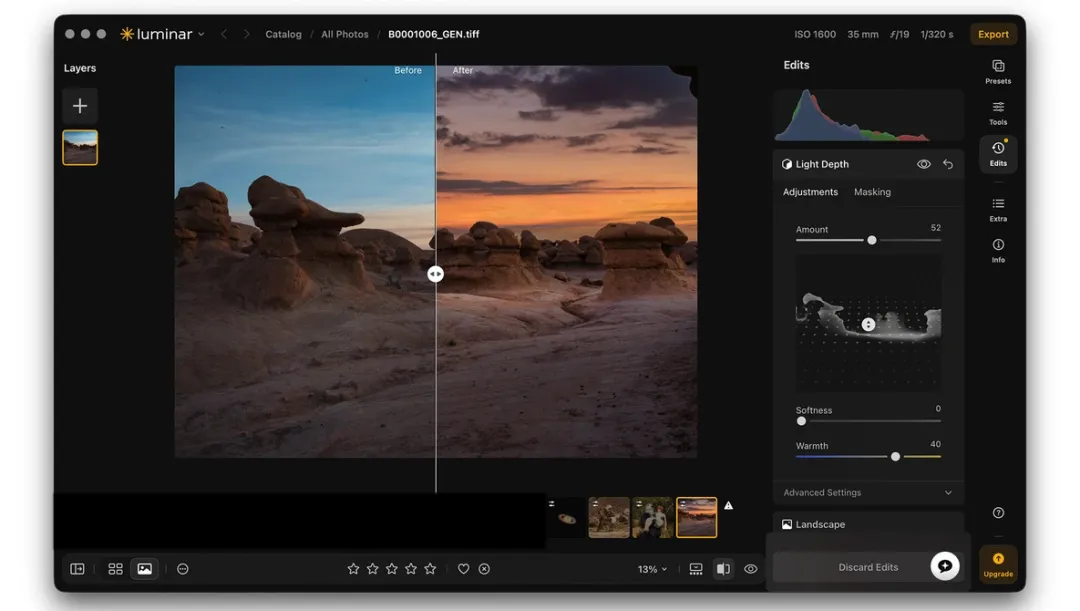
Task: Reject photo with X circle icon
Action: (484, 569)
